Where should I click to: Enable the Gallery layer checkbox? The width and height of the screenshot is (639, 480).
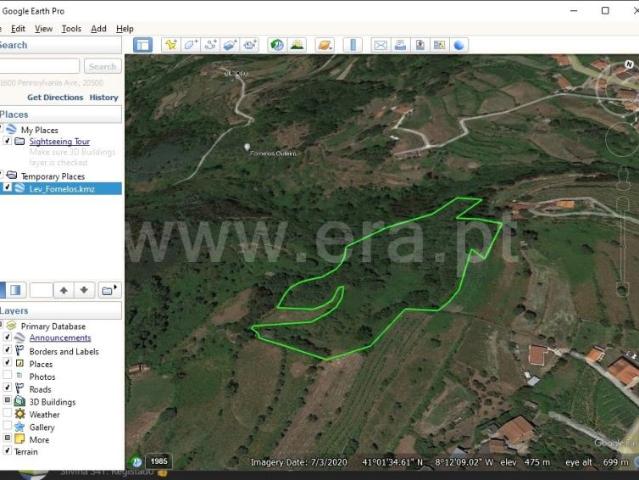pos(7,425)
